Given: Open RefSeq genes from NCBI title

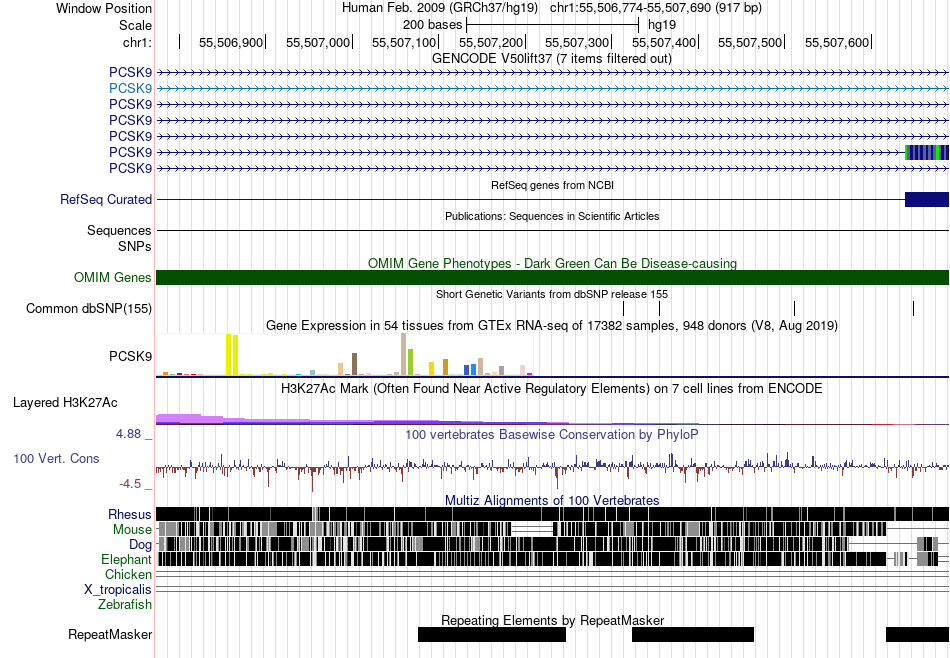Looking at the screenshot, I should (x=552, y=185).
